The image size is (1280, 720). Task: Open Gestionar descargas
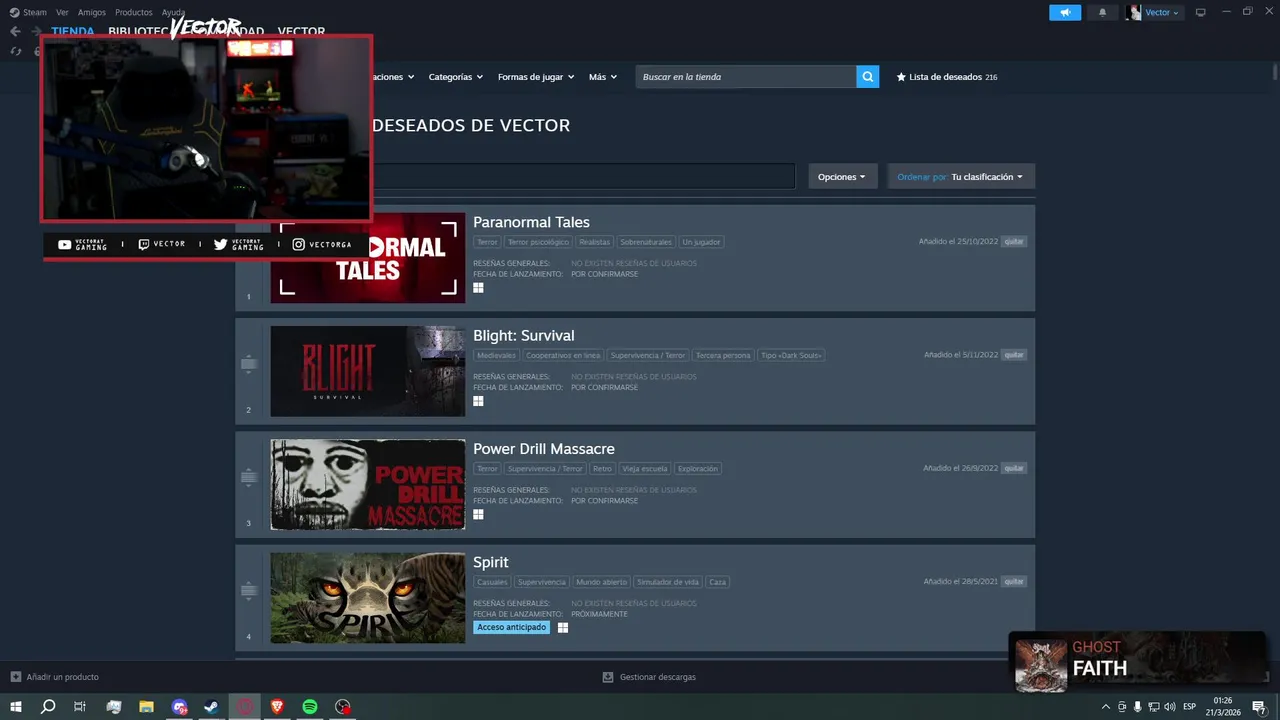pyautogui.click(x=649, y=677)
